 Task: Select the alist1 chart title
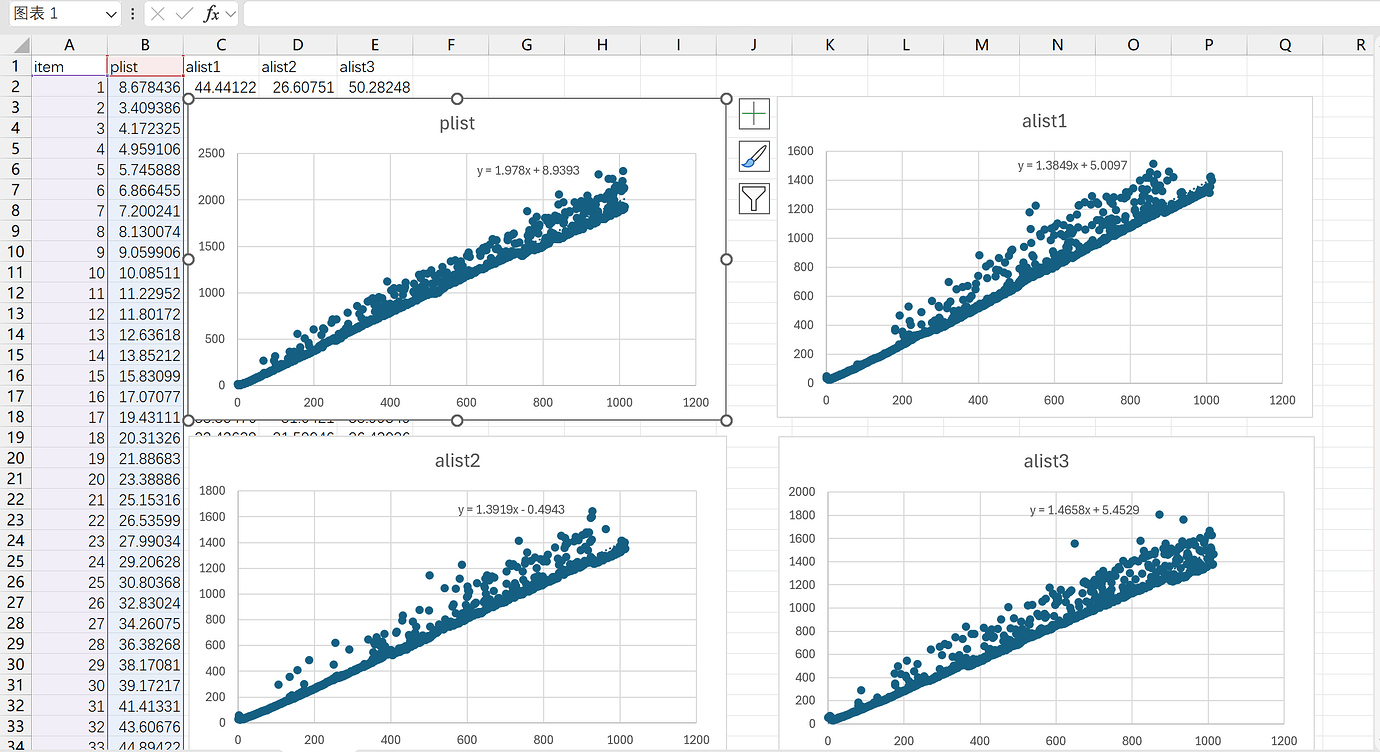[1043, 121]
